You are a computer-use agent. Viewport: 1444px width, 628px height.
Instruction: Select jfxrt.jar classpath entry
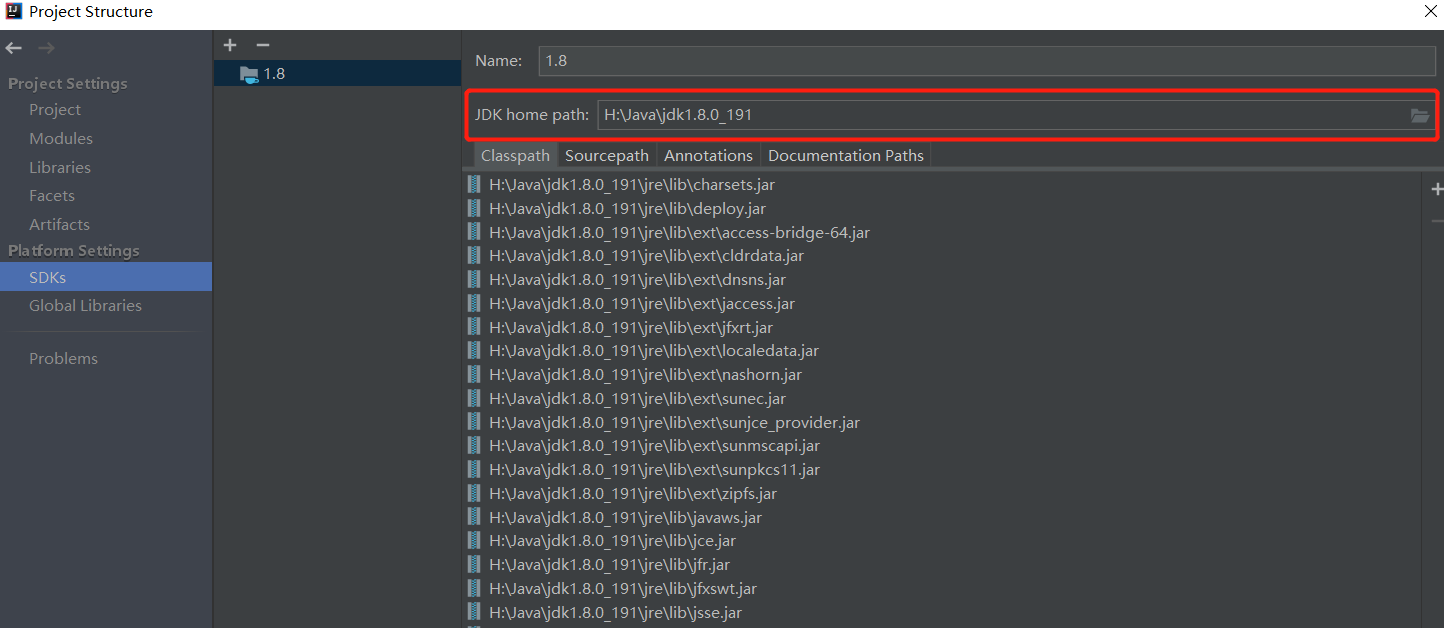[631, 328]
